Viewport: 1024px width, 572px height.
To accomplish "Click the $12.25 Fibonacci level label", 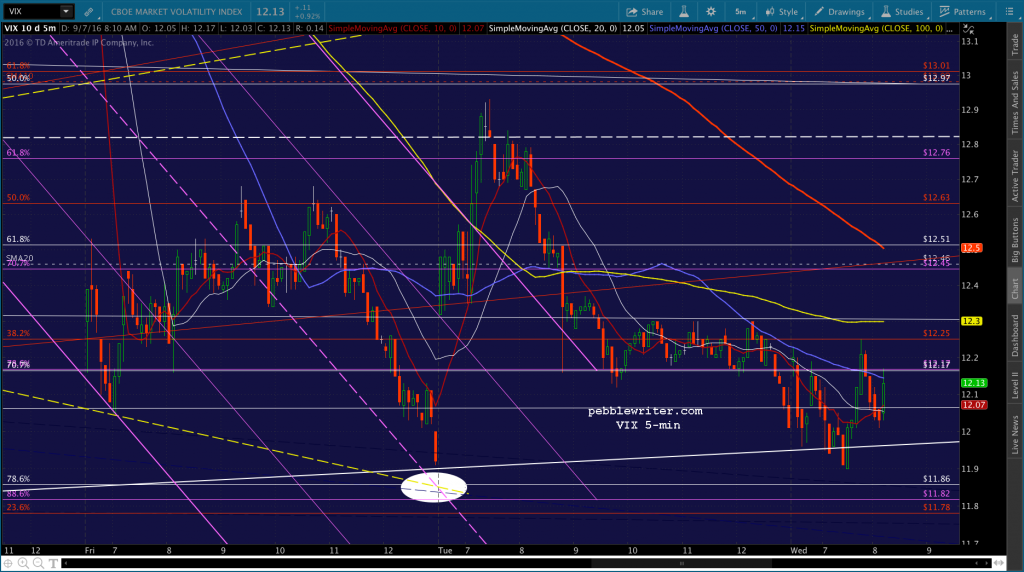I will click(x=936, y=334).
